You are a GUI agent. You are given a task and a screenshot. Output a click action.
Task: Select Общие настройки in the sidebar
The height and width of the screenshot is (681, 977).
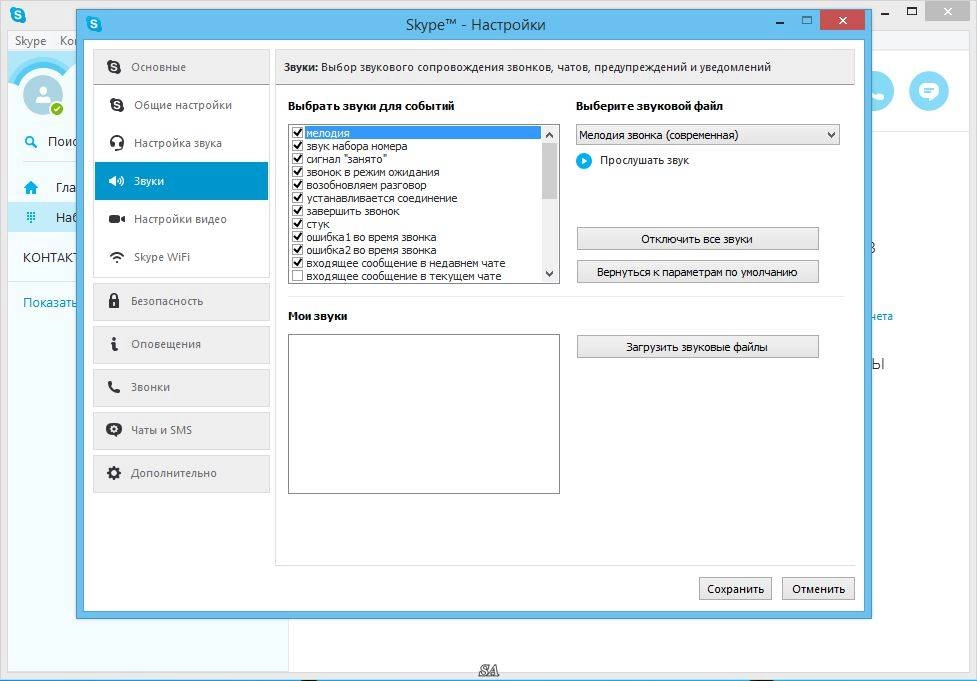point(181,105)
